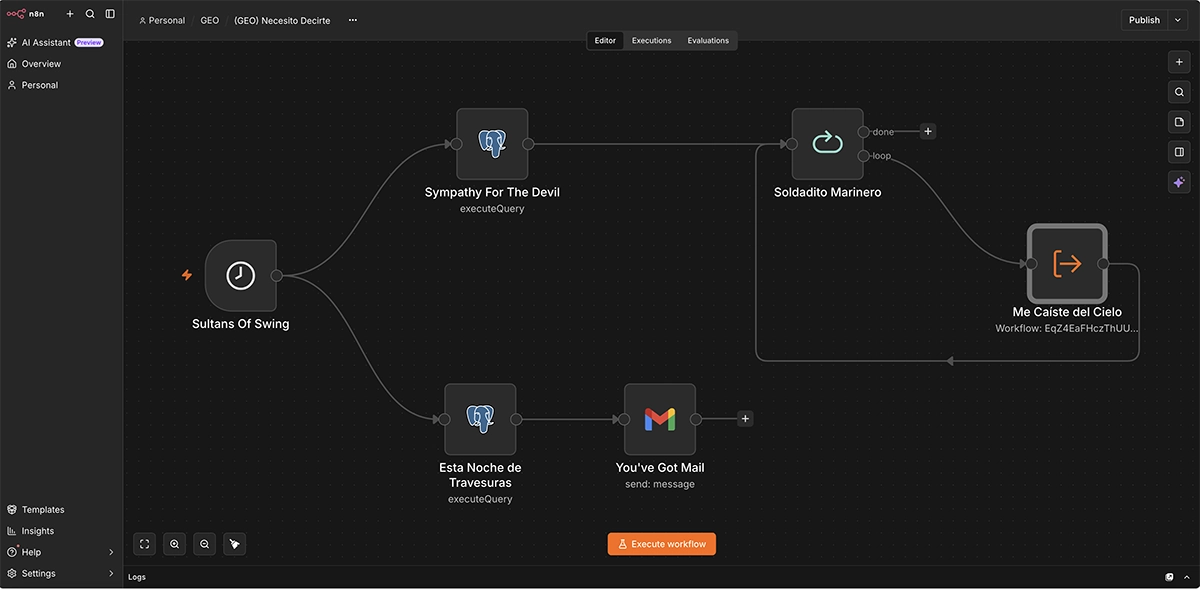The height and width of the screenshot is (589, 1200).
Task: Pop out logs panel icon
Action: pos(1170,577)
